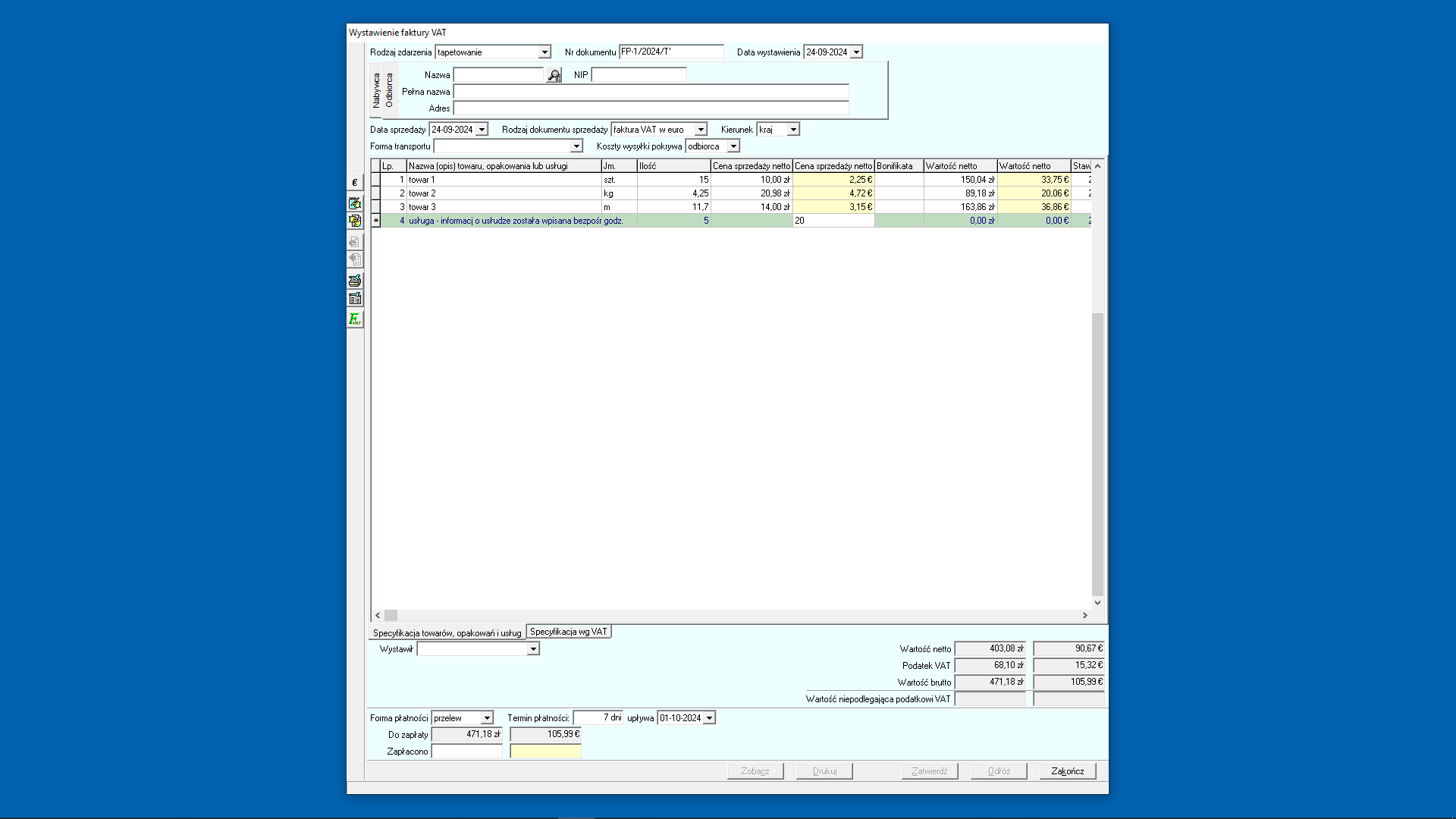This screenshot has width=1456, height=819.
Task: Click the notepad-with-pencil edit icon
Action: coord(355,203)
